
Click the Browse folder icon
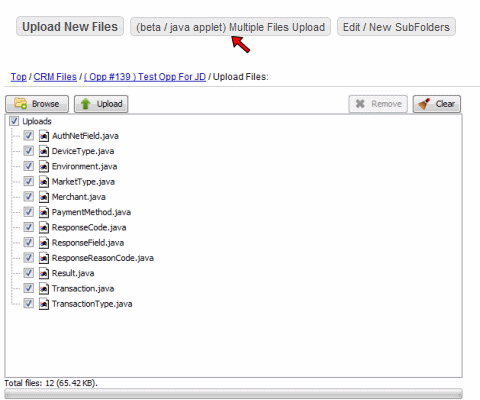click(x=21, y=104)
